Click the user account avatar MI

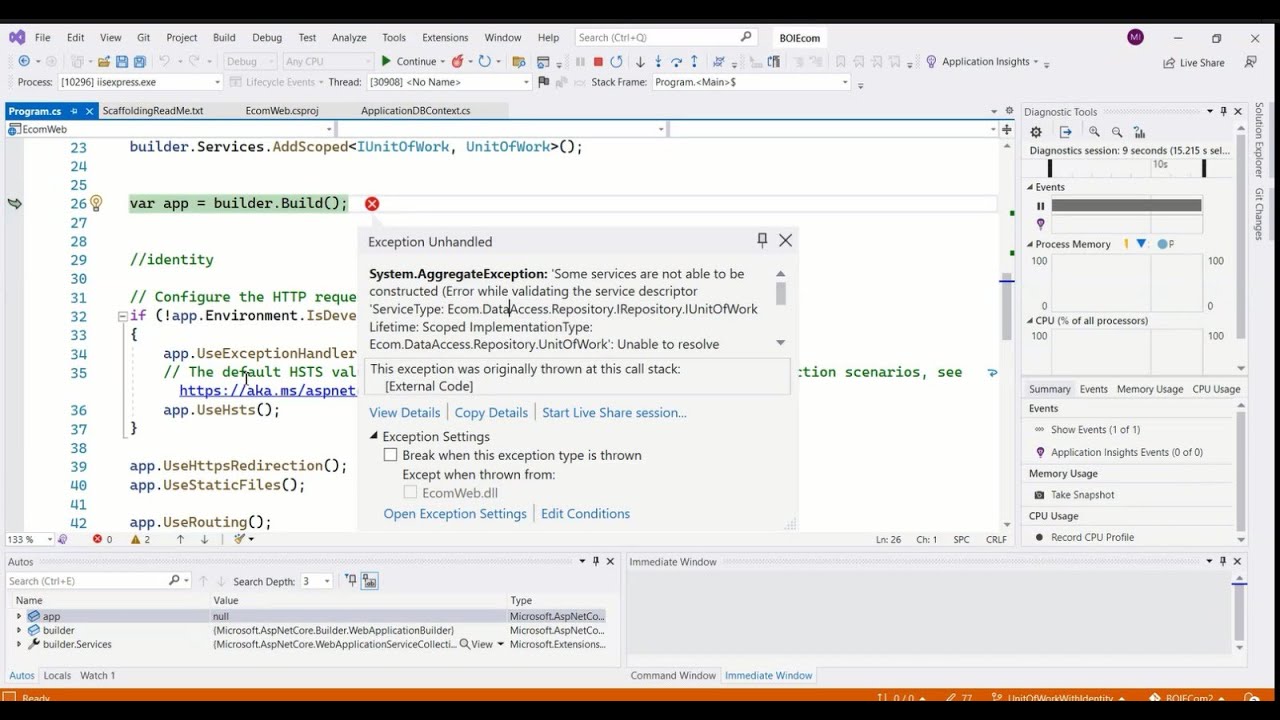[x=1135, y=37]
